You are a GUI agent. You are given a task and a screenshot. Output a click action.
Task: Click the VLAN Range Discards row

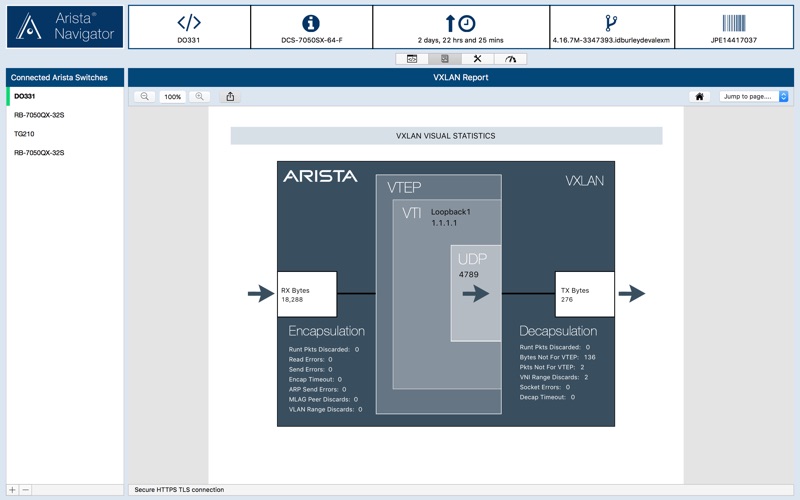point(326,410)
